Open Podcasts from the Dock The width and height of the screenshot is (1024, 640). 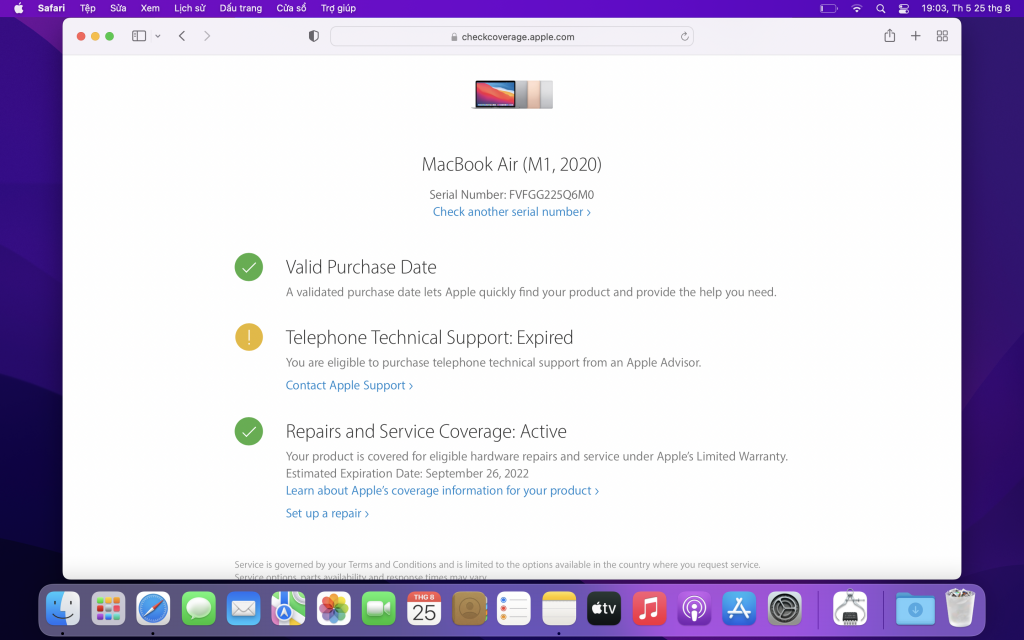[x=694, y=609]
